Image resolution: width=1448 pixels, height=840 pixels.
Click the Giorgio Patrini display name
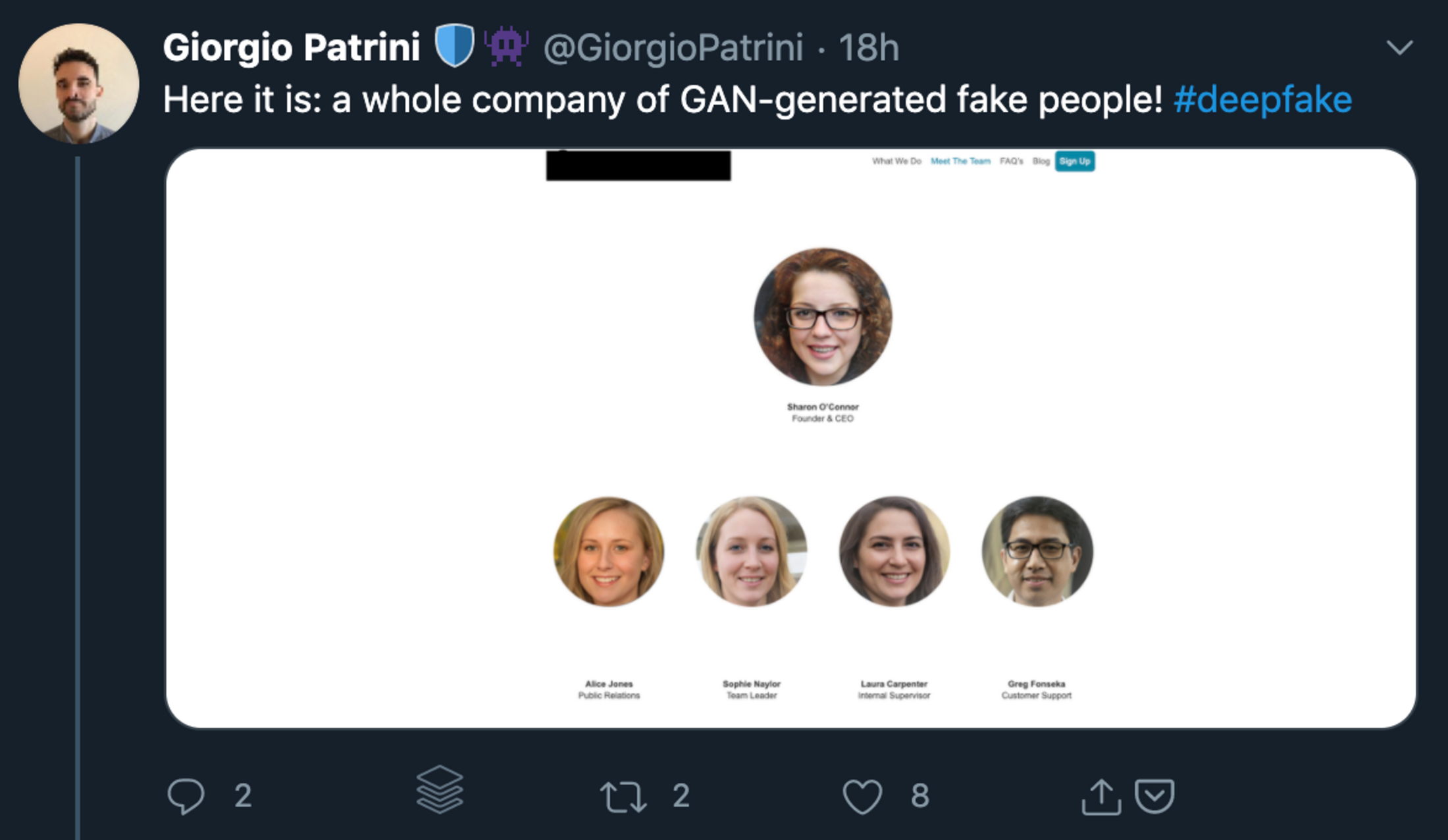292,47
